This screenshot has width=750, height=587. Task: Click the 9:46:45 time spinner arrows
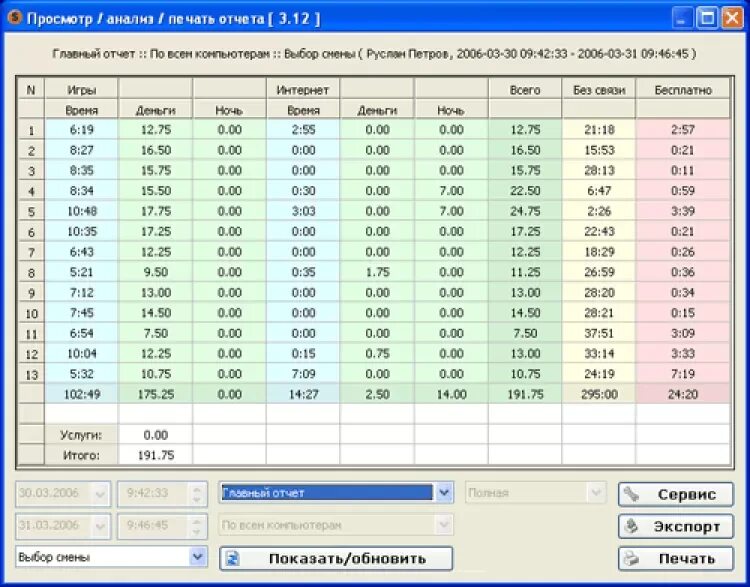click(x=197, y=526)
